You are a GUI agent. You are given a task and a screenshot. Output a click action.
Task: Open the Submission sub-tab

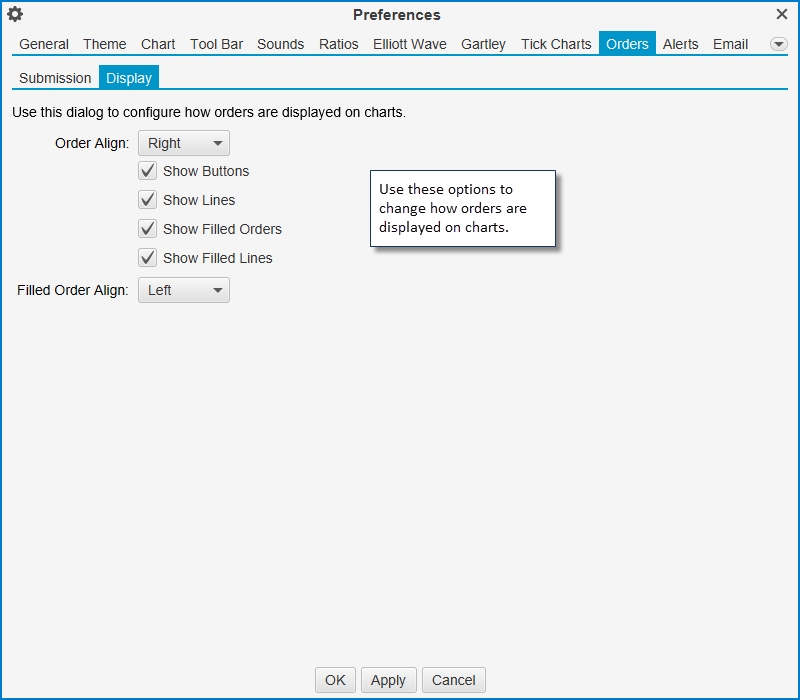pos(55,78)
